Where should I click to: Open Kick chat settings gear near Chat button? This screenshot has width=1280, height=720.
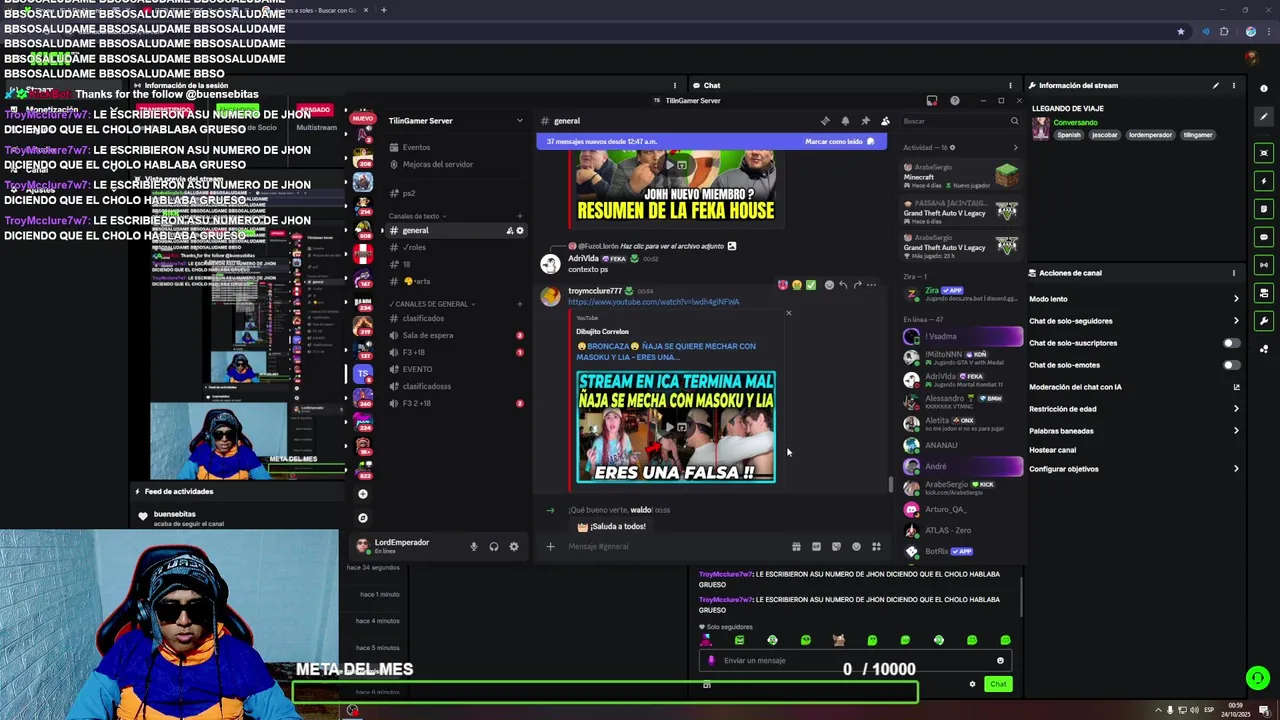tap(972, 684)
